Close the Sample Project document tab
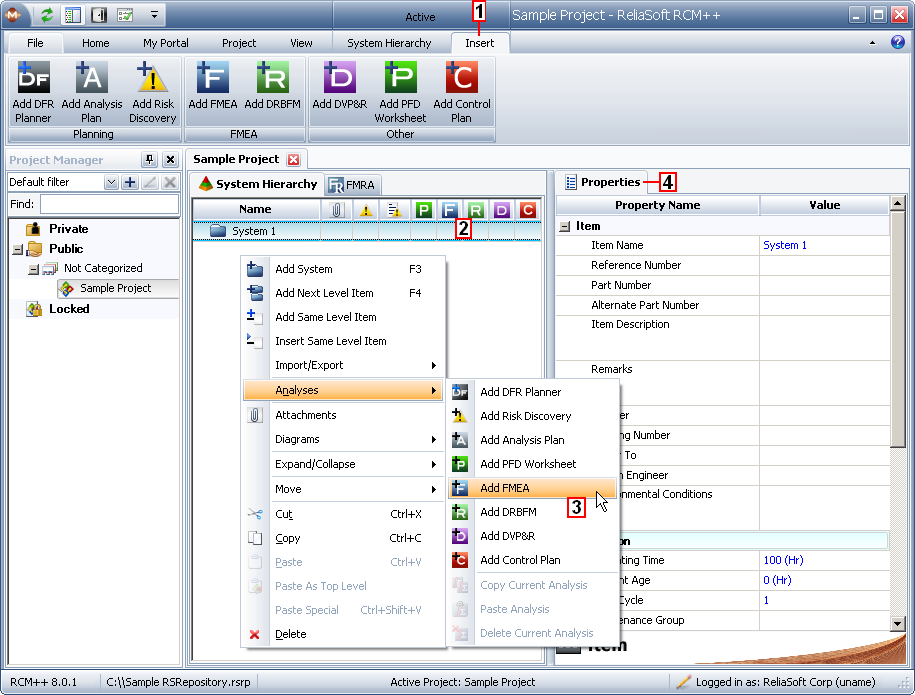This screenshot has width=915, height=695. [x=293, y=160]
